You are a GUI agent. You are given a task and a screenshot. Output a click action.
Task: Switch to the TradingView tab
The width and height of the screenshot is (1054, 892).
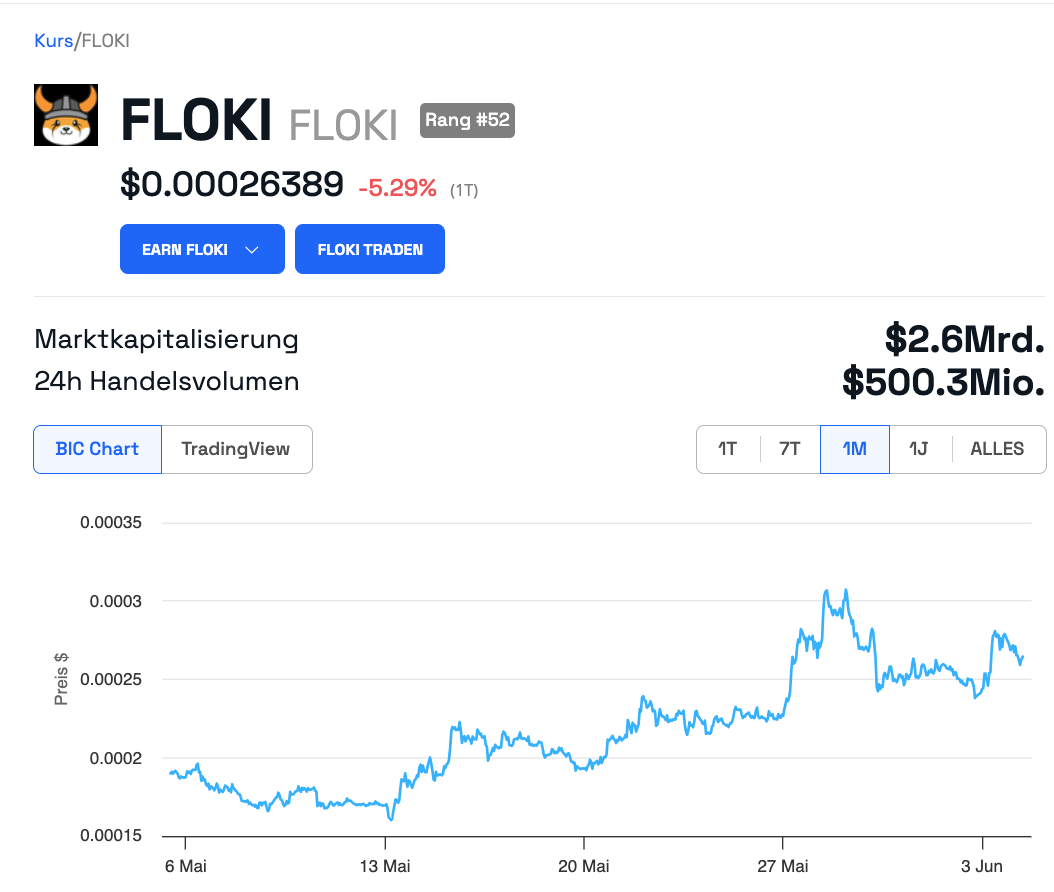(236, 449)
